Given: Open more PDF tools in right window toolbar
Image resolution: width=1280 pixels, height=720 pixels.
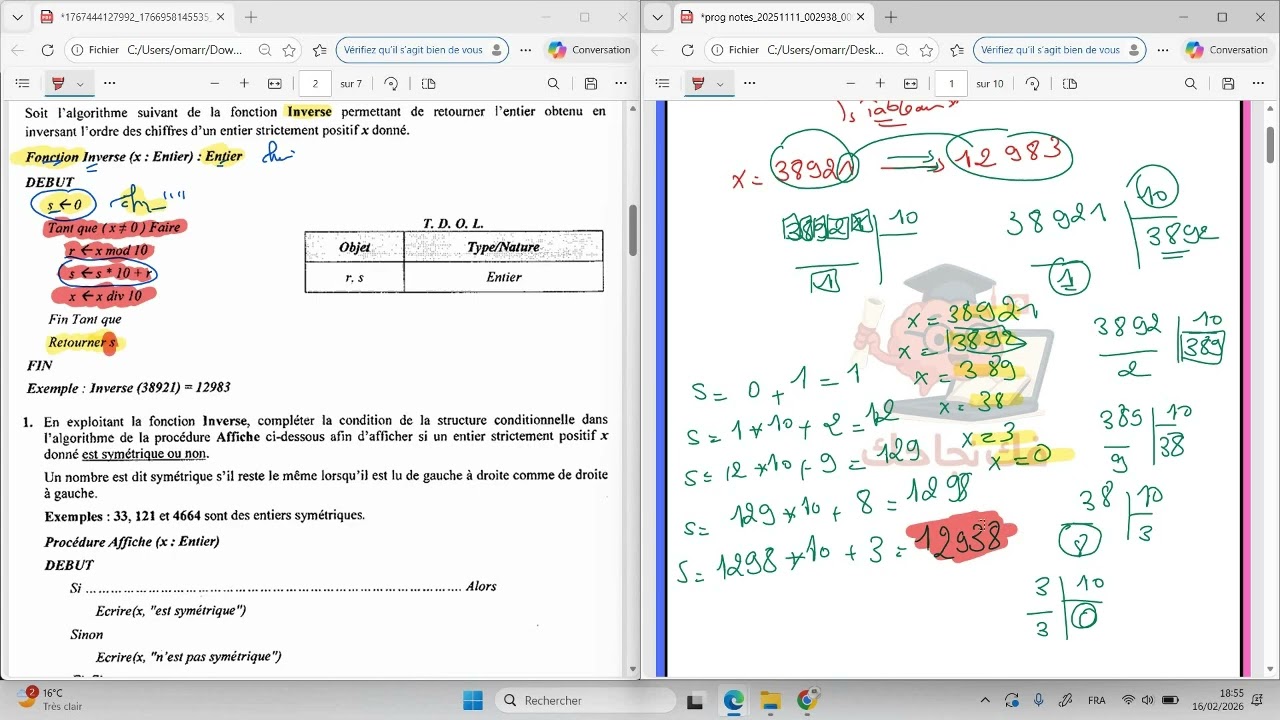Looking at the screenshot, I should [x=747, y=84].
